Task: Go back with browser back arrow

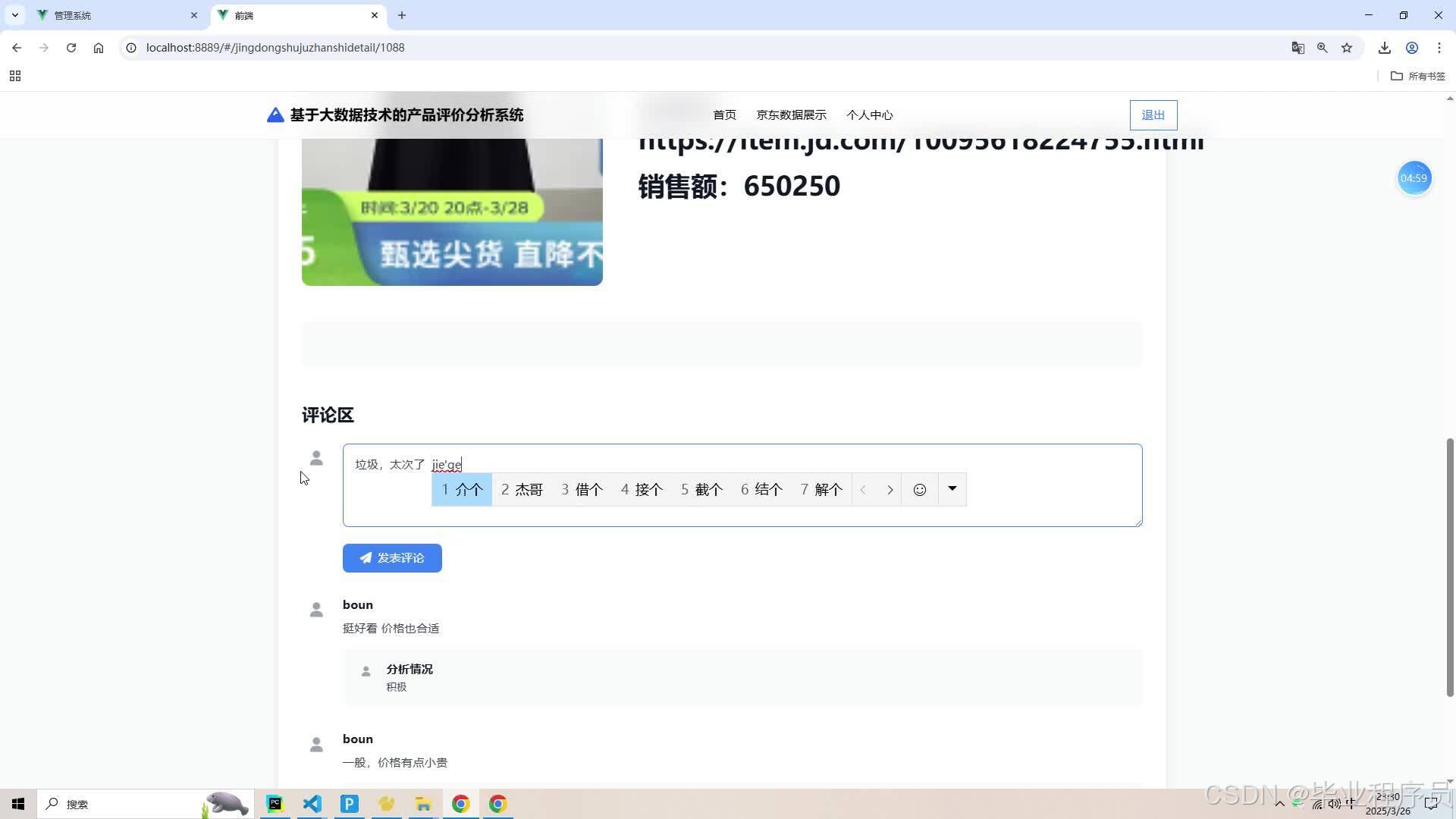Action: pos(17,47)
